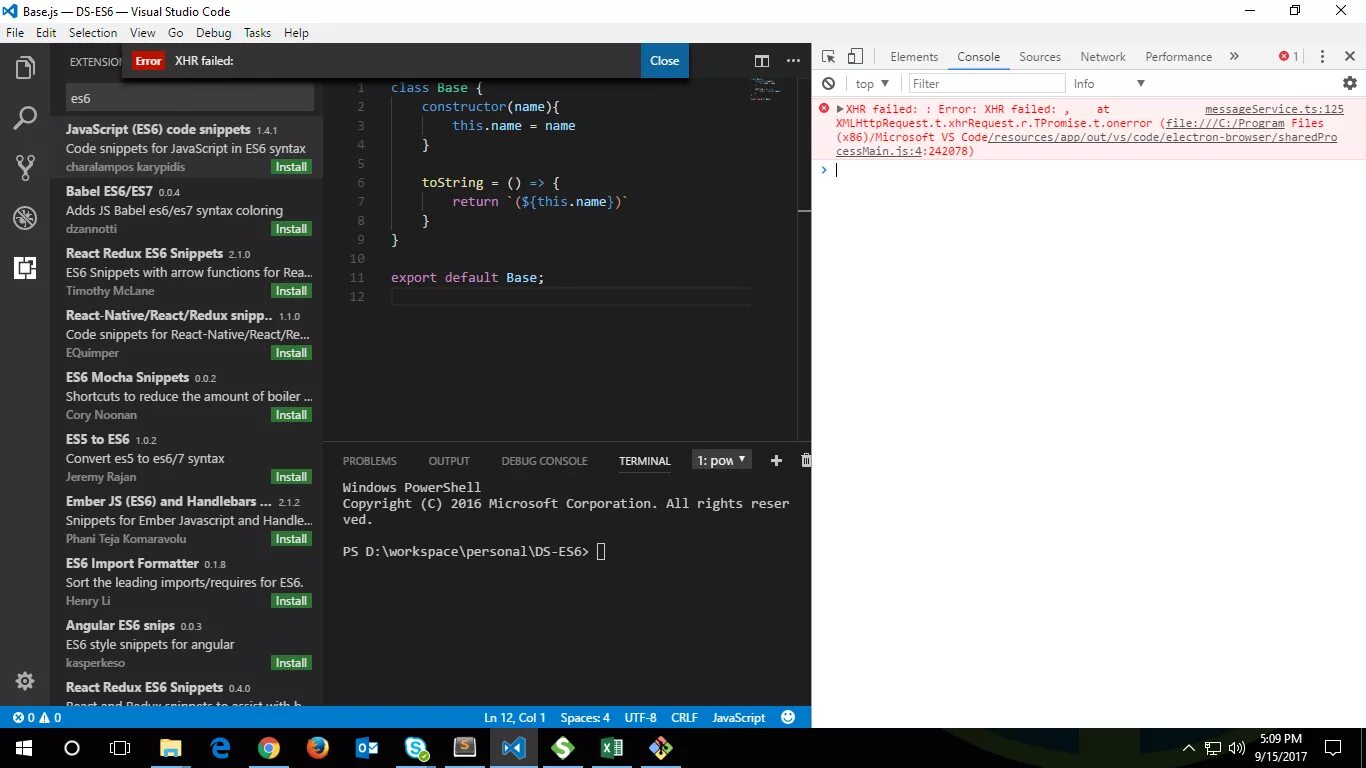Open the Help menu
Image resolution: width=1366 pixels, height=768 pixels.
point(297,33)
